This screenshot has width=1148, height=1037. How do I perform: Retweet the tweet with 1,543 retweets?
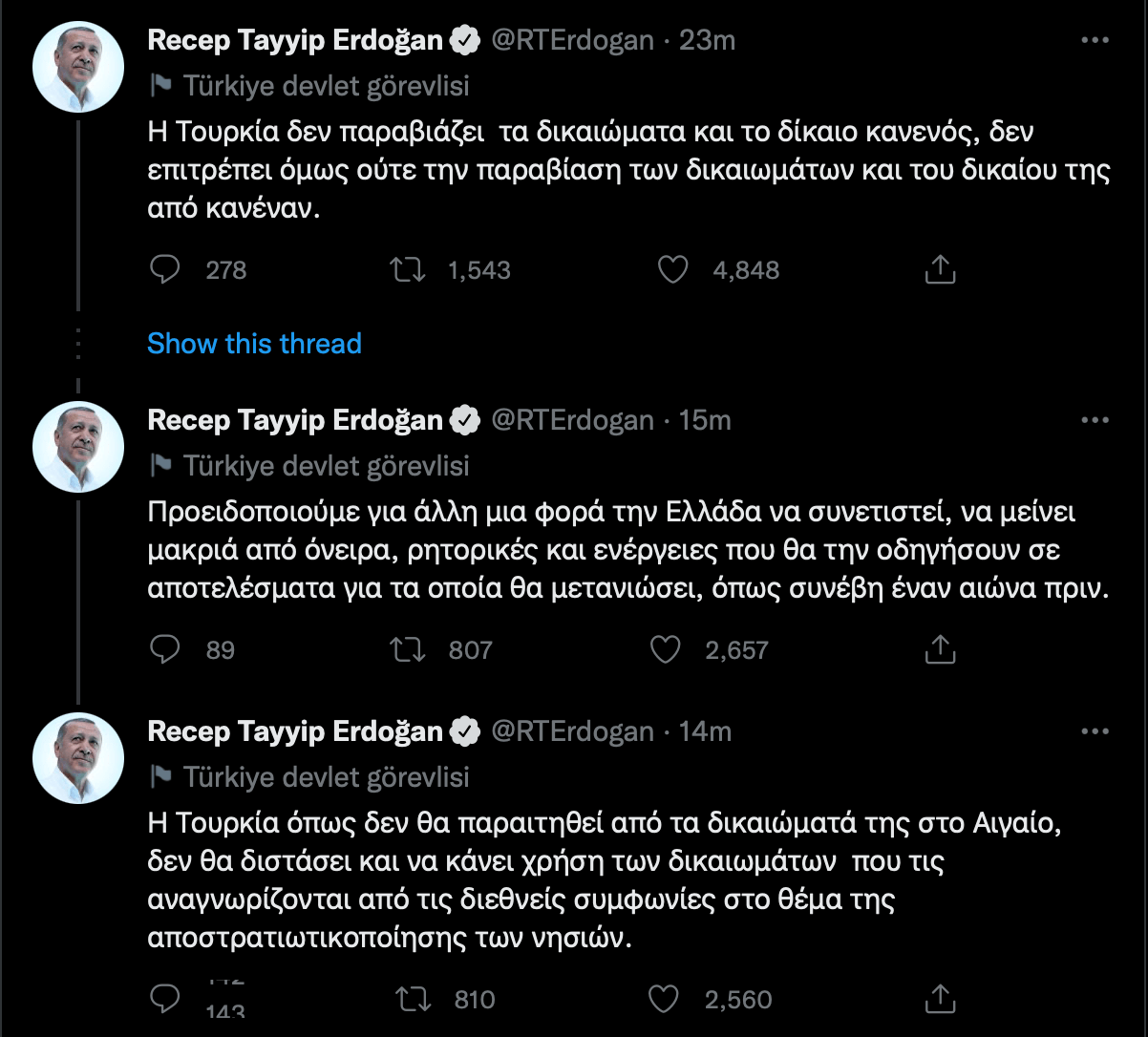408,270
